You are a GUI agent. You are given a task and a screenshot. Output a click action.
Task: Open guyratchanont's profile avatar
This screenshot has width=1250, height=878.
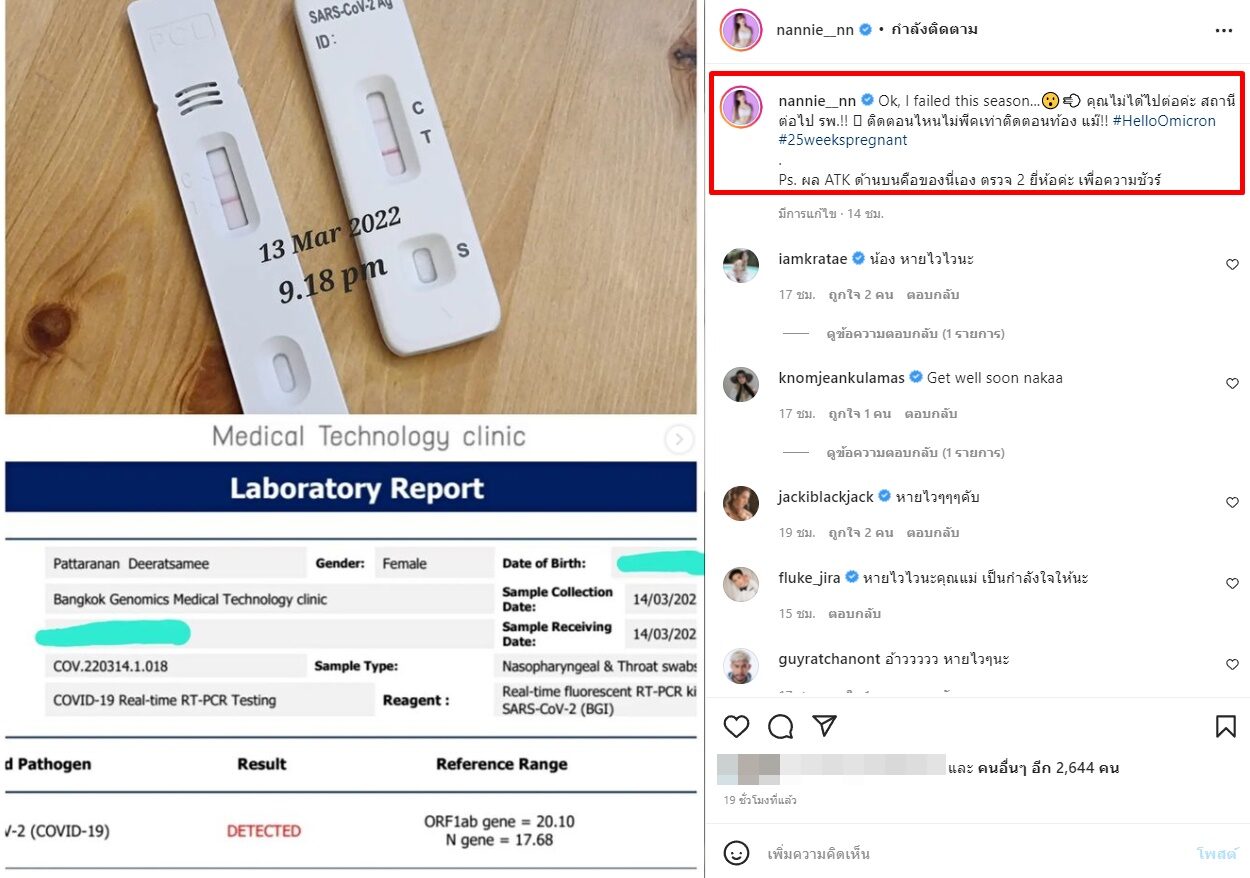[741, 665]
